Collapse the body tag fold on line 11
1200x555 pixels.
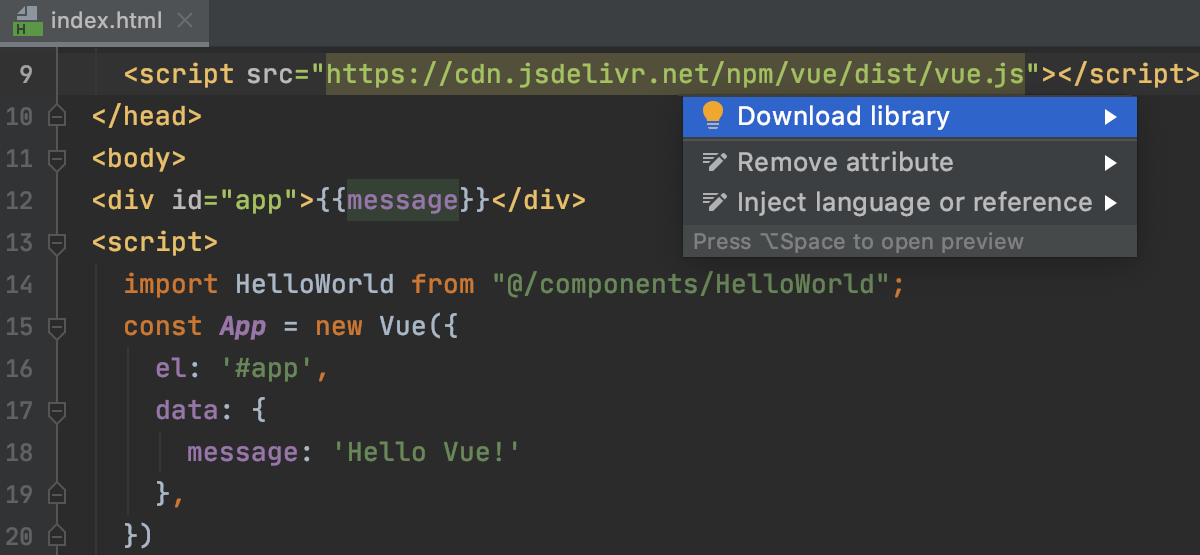click(x=57, y=158)
